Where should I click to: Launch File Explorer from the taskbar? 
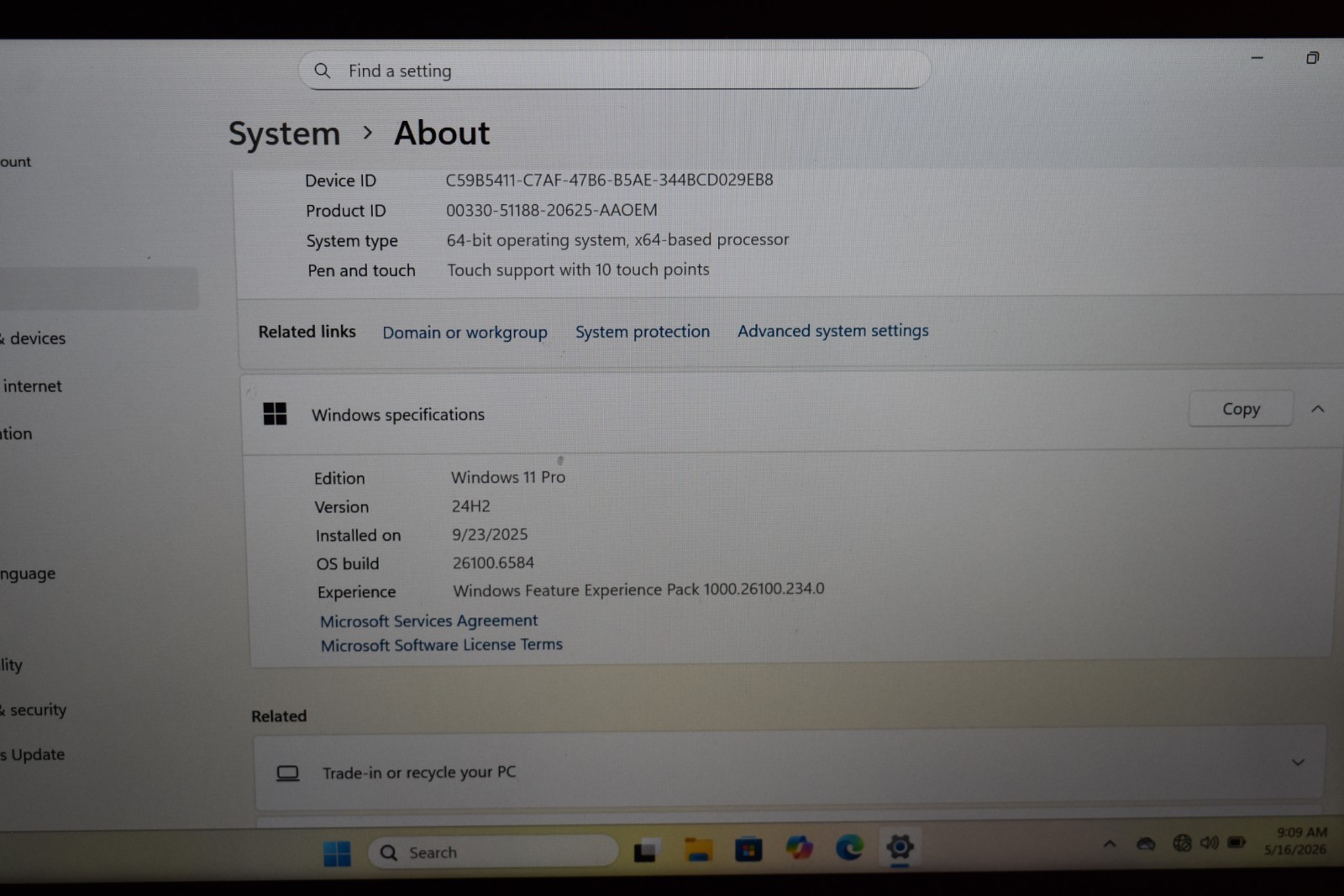tap(698, 850)
